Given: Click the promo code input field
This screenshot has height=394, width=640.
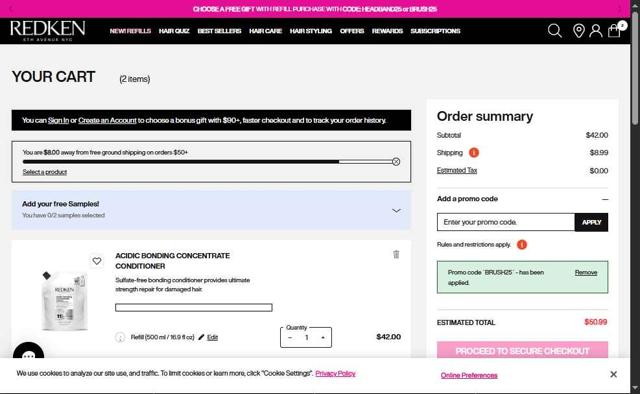Looking at the screenshot, I should click(x=506, y=222).
